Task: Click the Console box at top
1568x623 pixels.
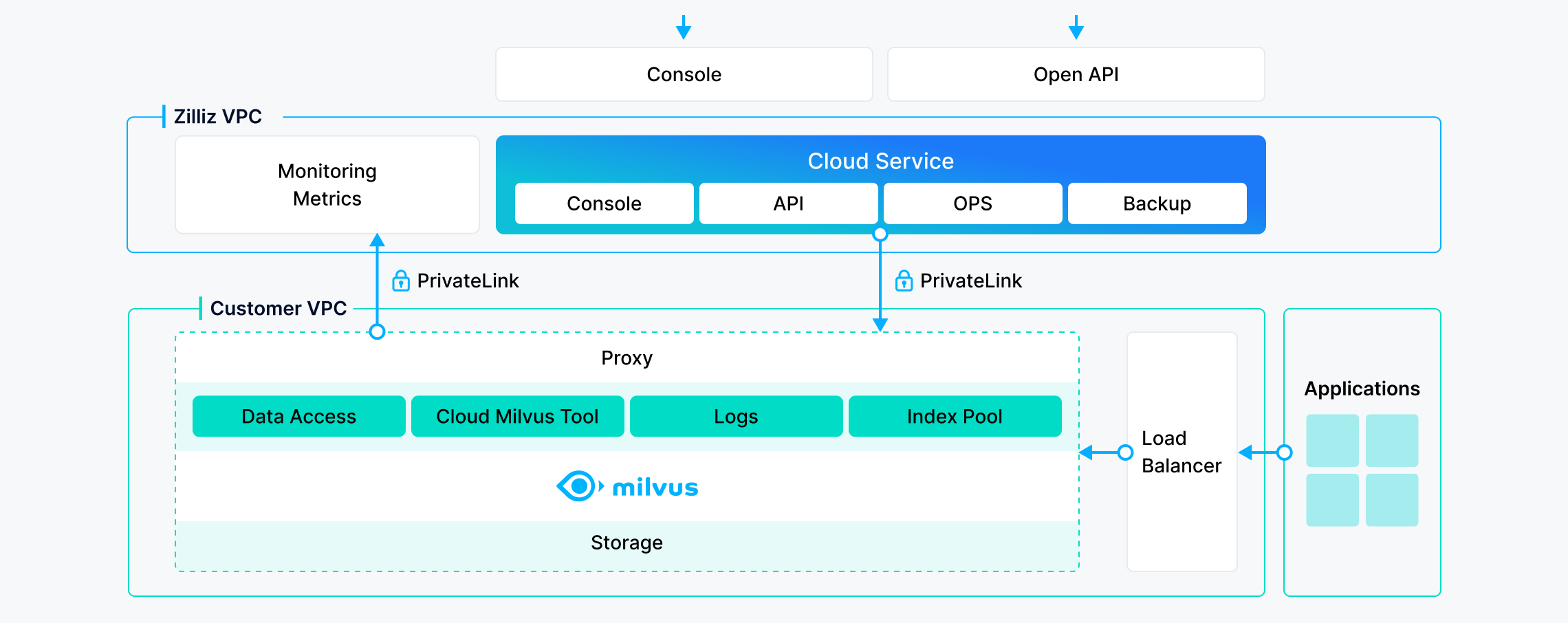Action: (x=684, y=74)
